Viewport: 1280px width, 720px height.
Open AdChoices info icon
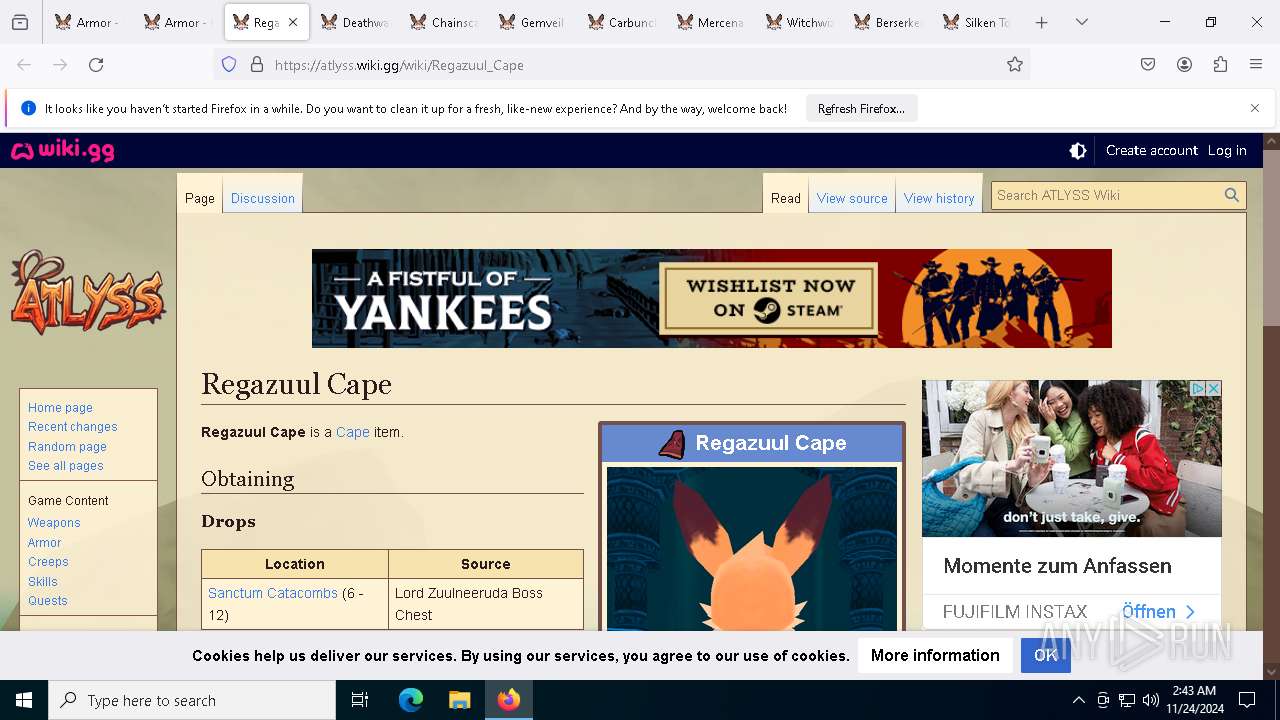click(1198, 388)
